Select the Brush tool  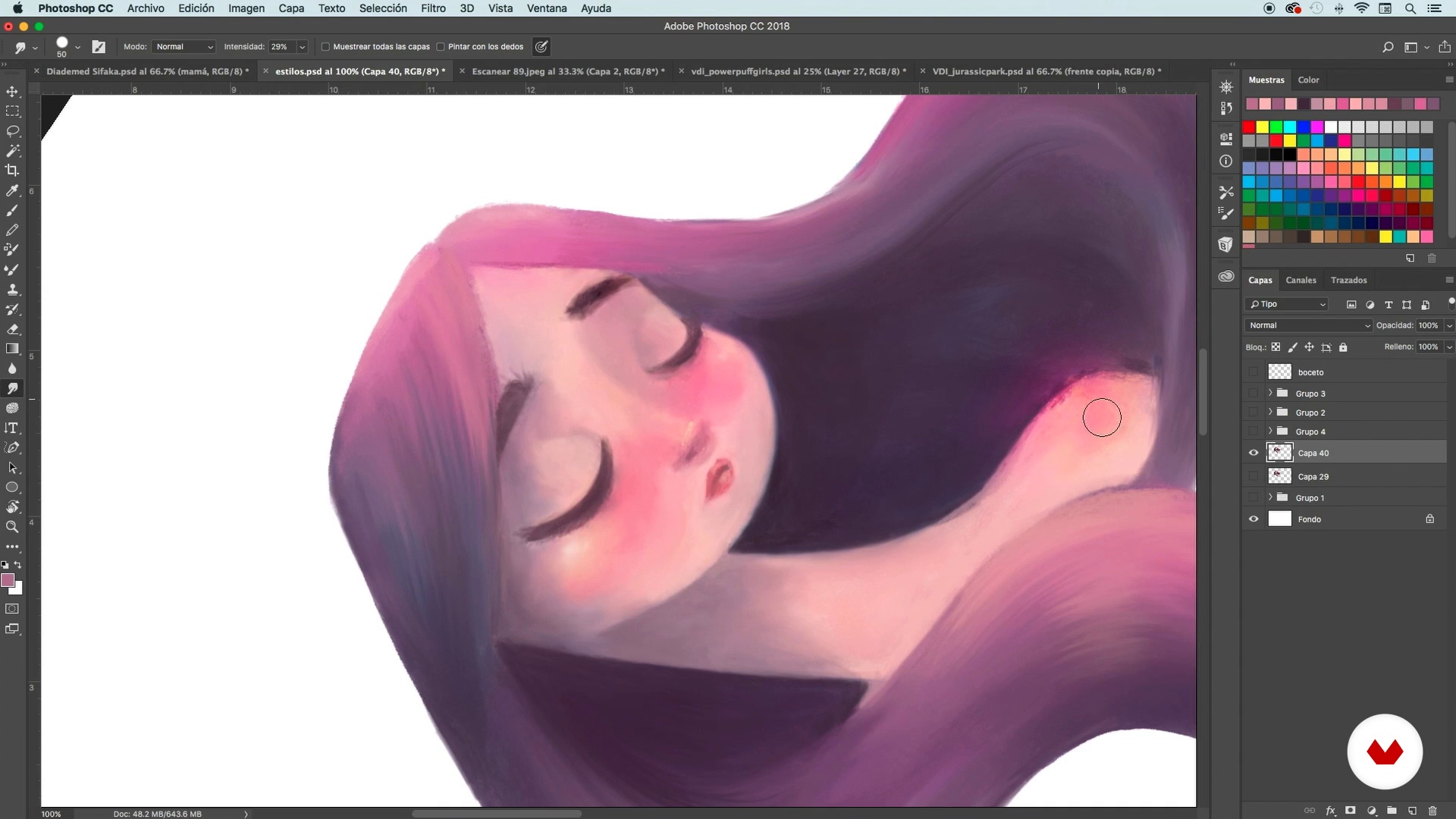(x=12, y=211)
